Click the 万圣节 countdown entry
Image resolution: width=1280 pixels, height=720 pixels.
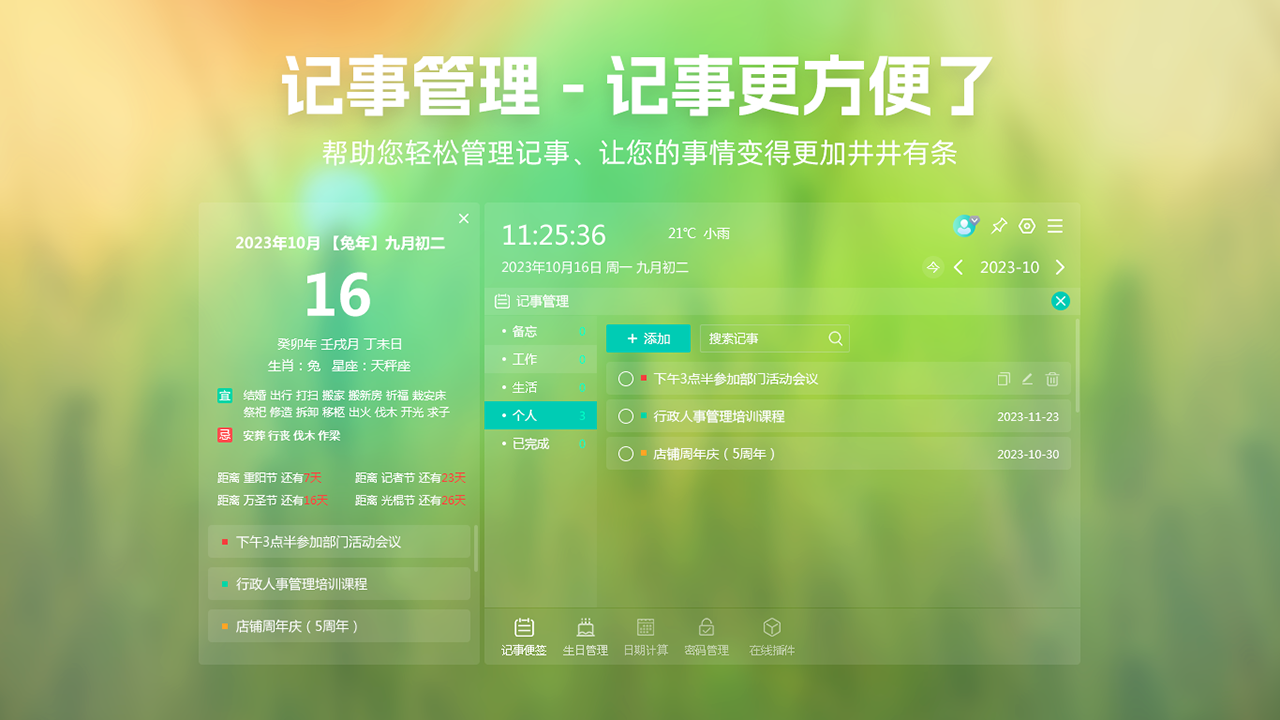pos(273,500)
